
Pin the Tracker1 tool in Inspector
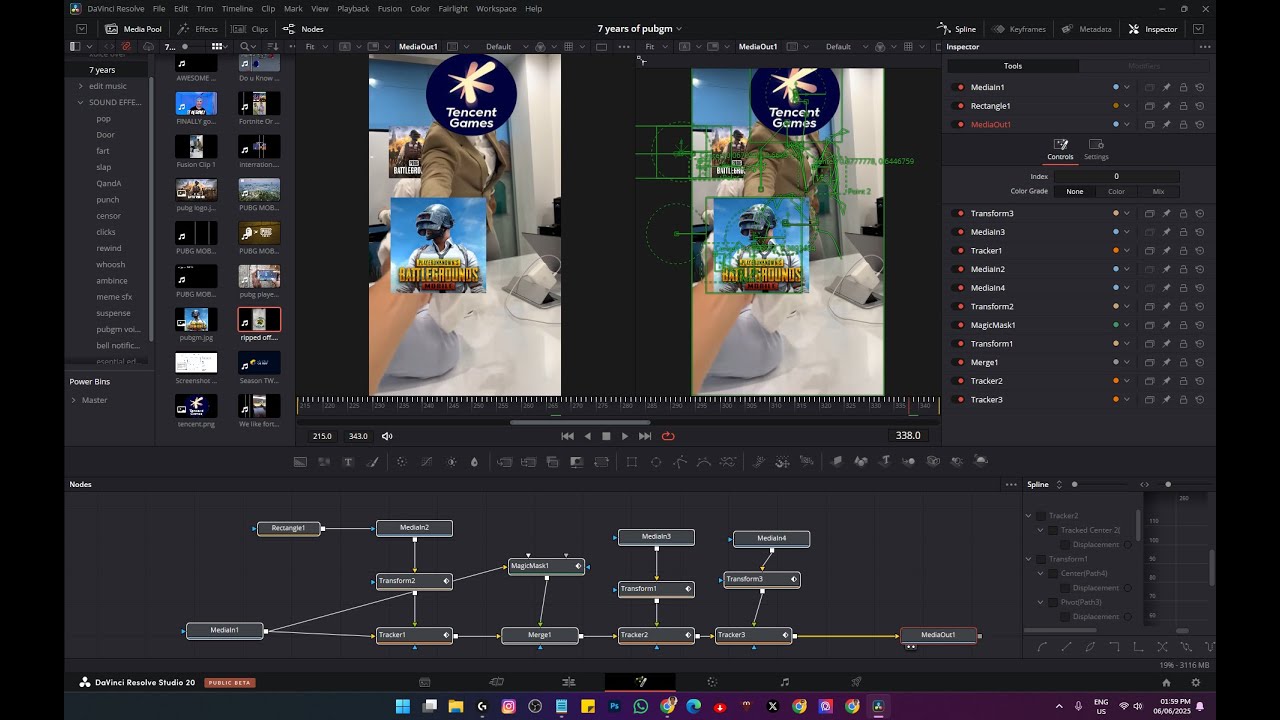pos(1166,251)
